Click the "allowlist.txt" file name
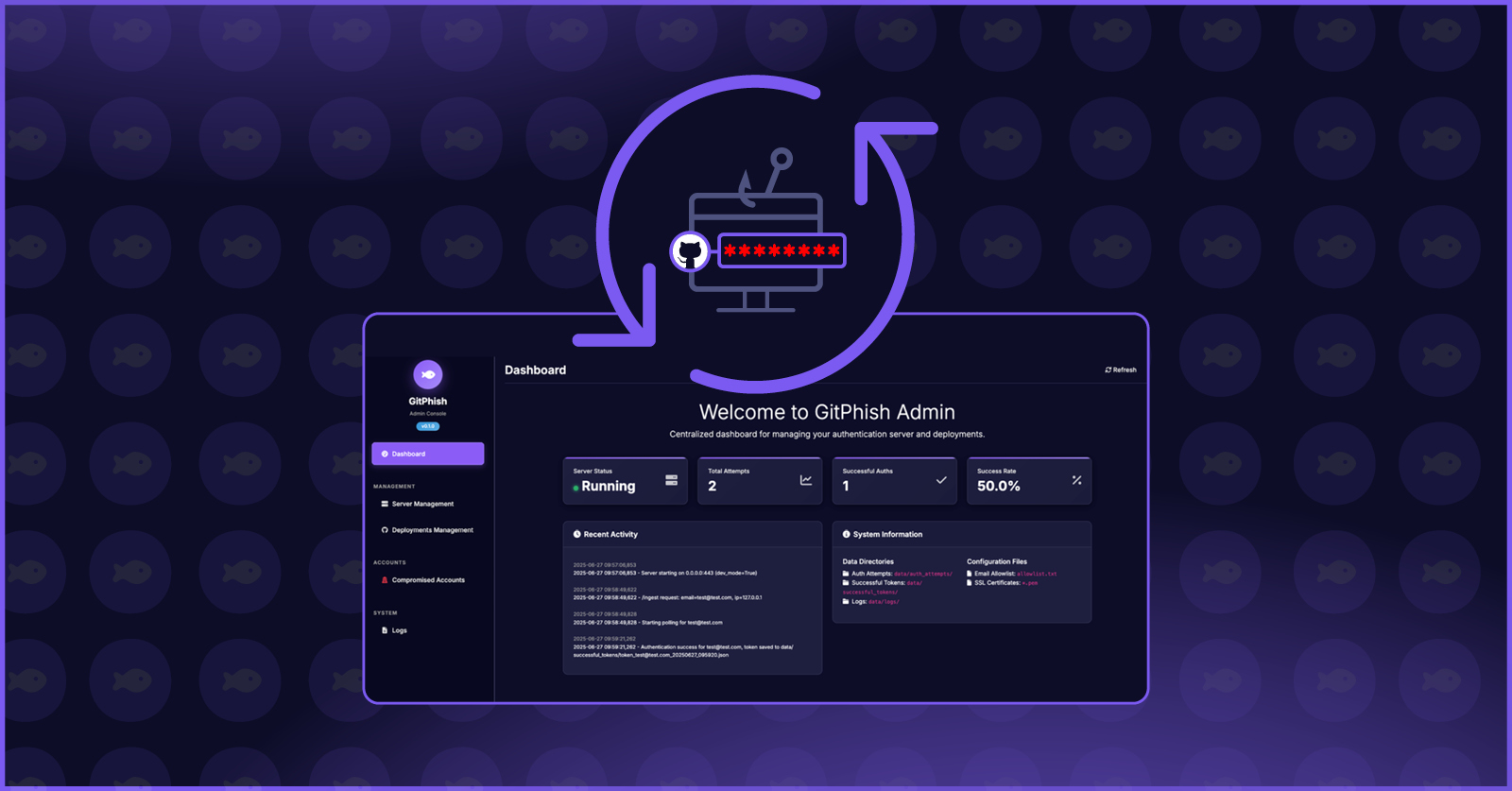 click(1037, 574)
